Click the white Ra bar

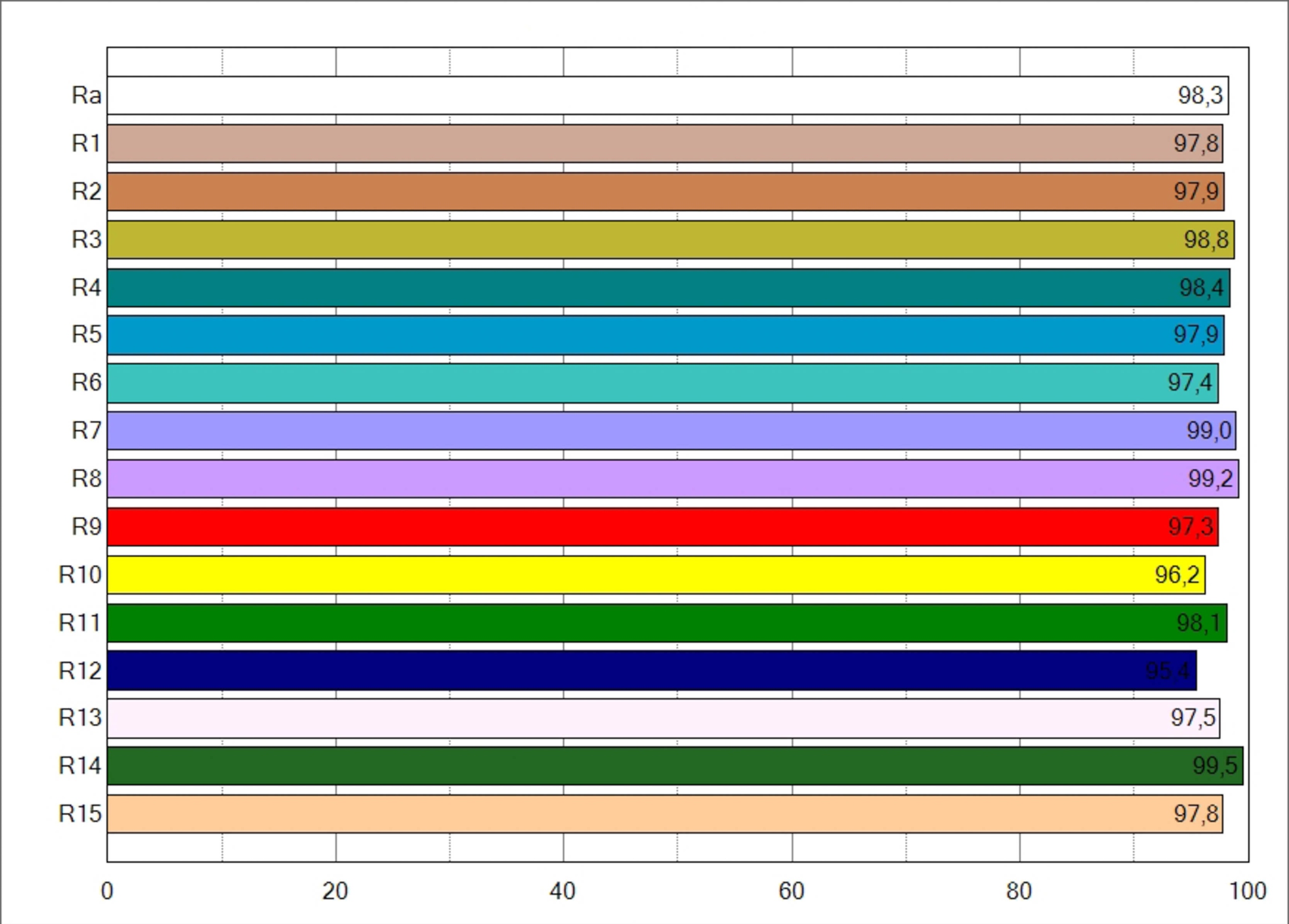coord(667,96)
